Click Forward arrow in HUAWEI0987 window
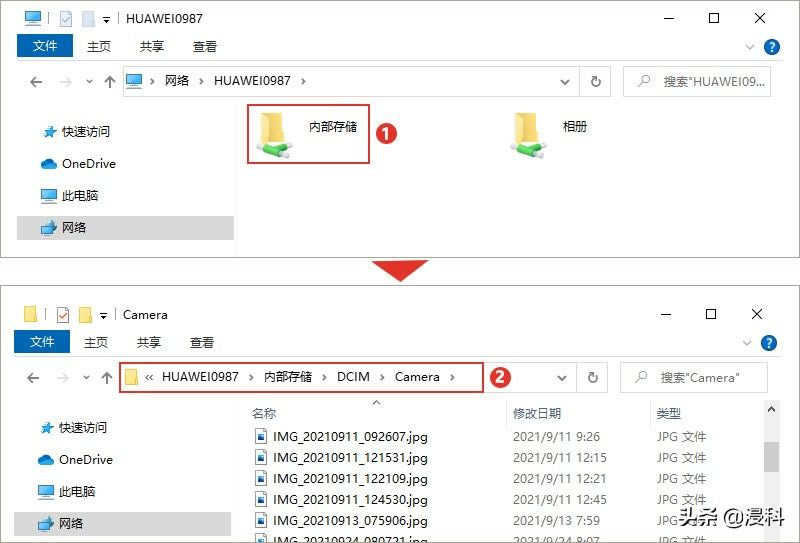Image resolution: width=800 pixels, height=543 pixels. point(66,82)
